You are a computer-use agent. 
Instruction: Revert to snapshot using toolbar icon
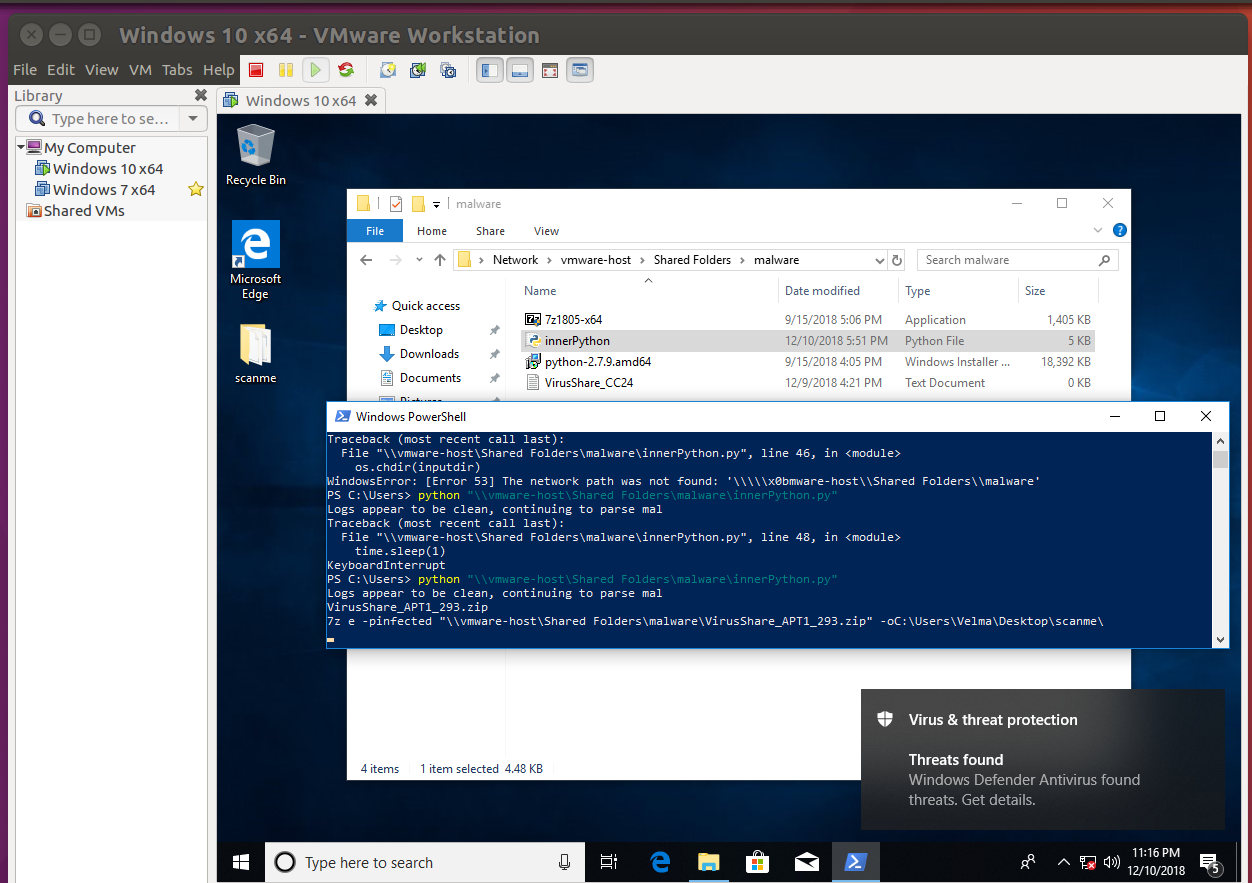tap(418, 70)
